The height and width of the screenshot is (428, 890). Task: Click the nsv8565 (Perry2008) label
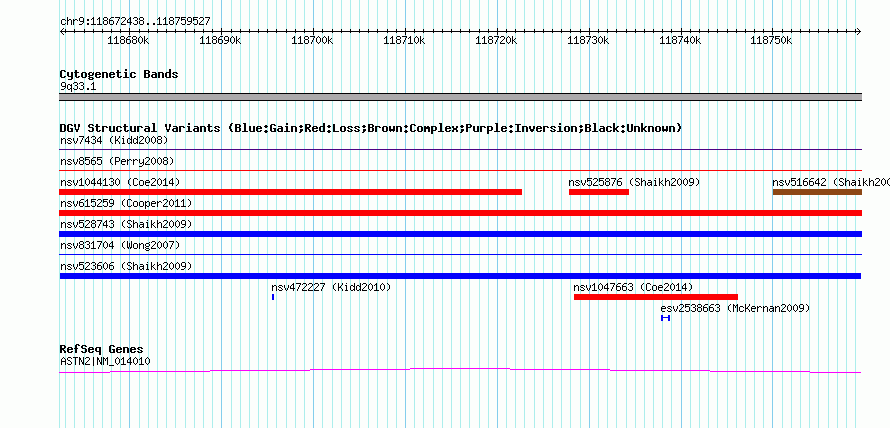117,161
